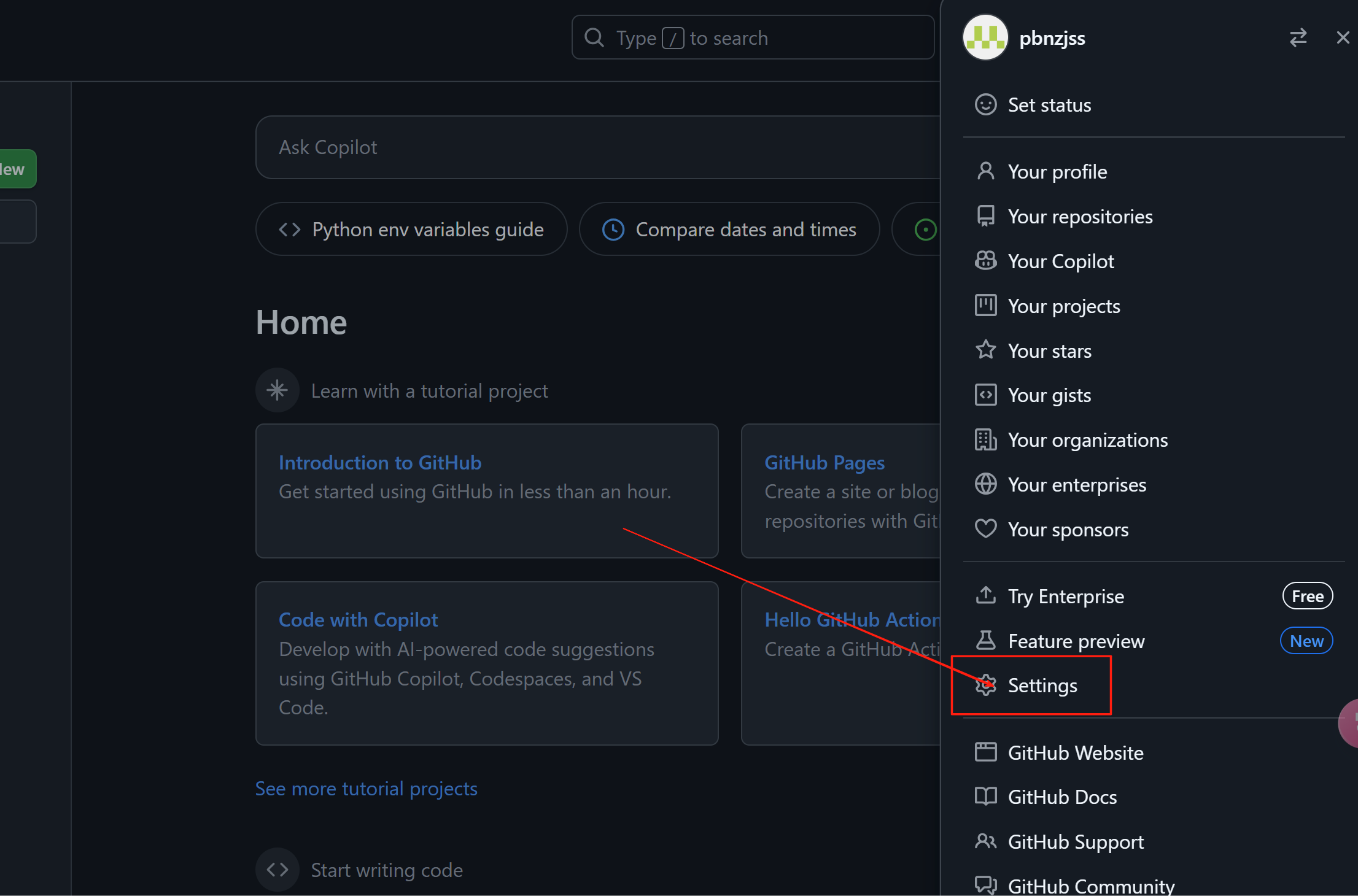1358x896 pixels.
Task: Click the Copilot icon beside Your Copilot
Action: coord(985,260)
